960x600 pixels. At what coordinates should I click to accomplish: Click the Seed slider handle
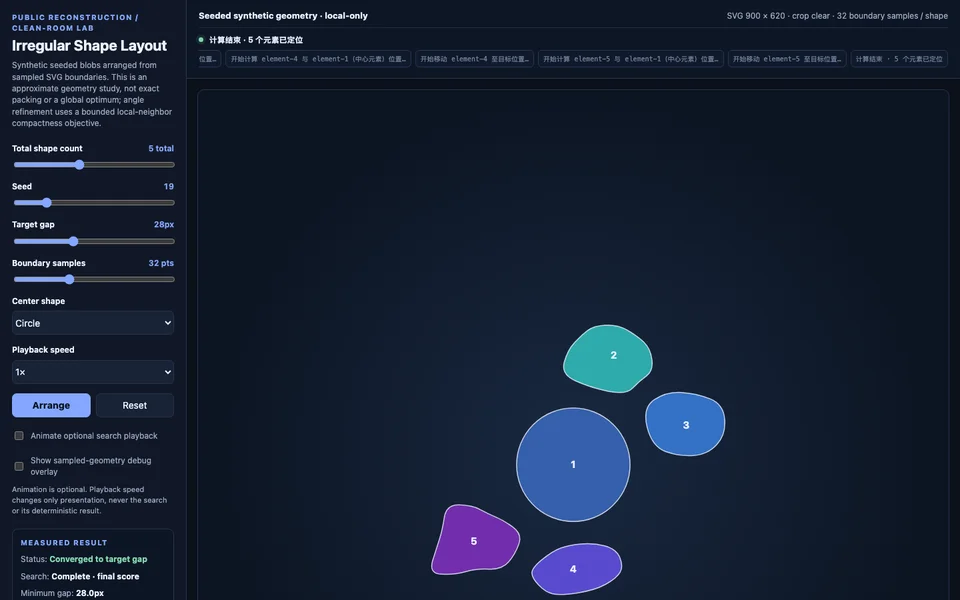tap(47, 203)
